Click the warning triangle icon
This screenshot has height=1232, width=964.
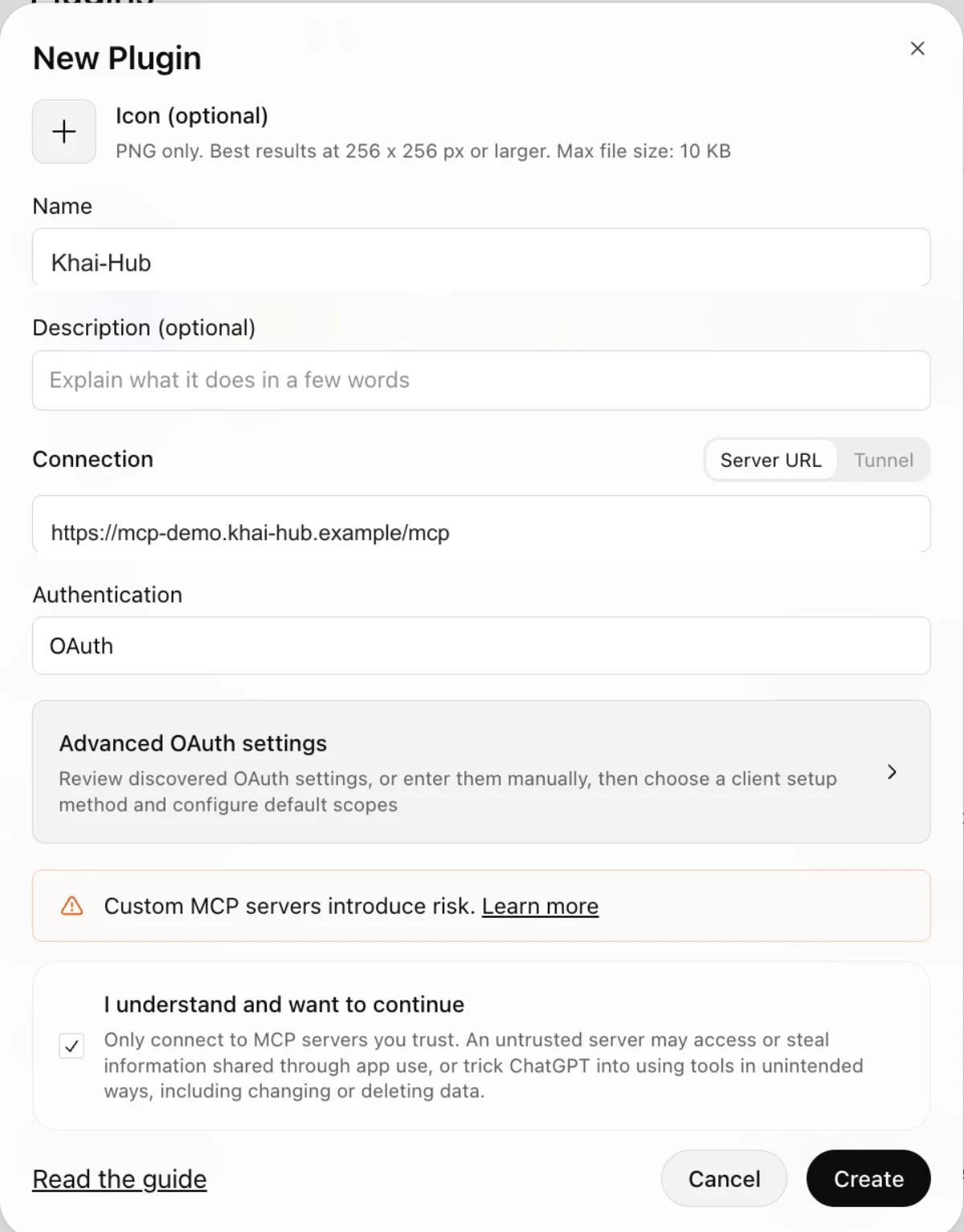[x=72, y=906]
